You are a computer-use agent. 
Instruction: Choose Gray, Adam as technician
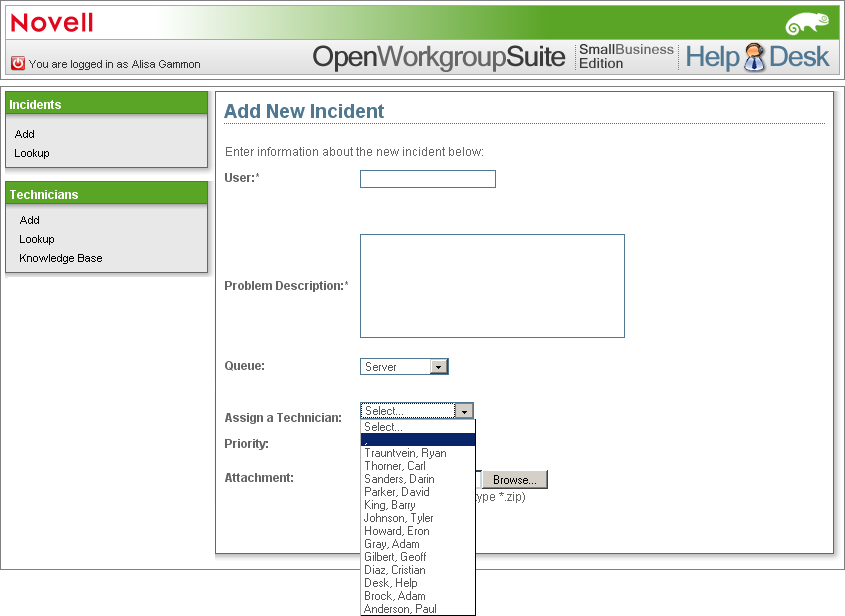[x=418, y=544]
